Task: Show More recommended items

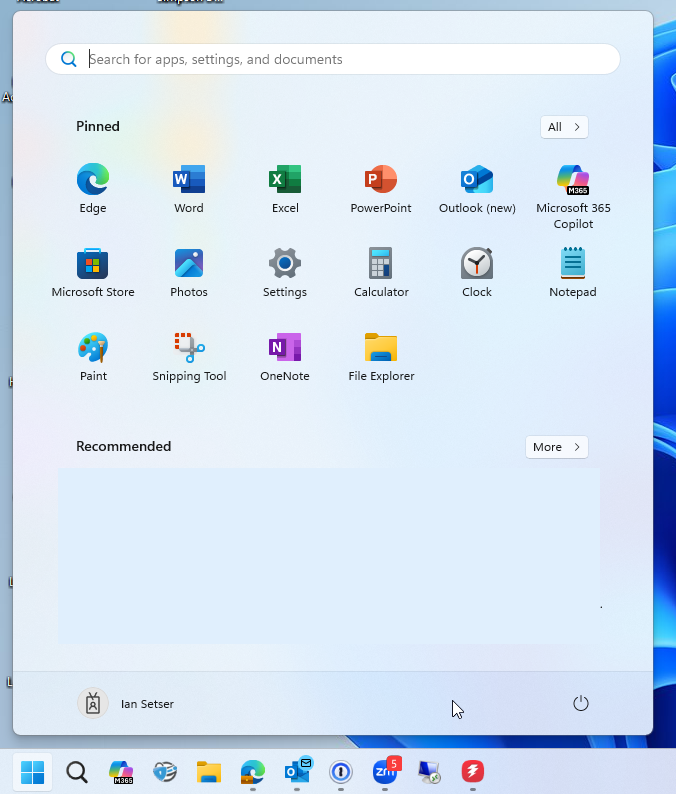Action: point(556,447)
